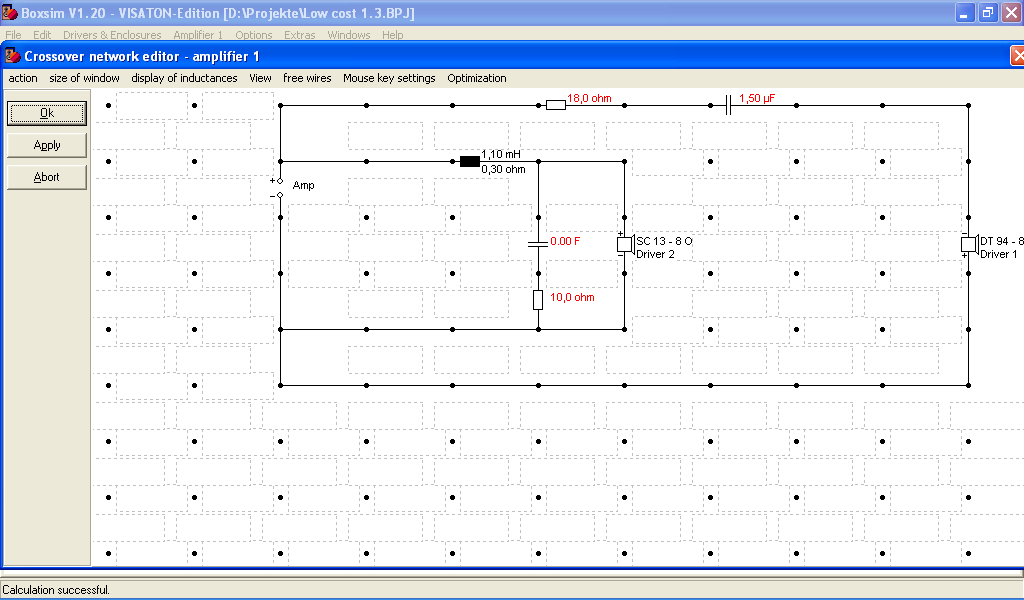This screenshot has width=1024, height=600.
Task: Click the Driver 1 label
Action: (x=999, y=255)
